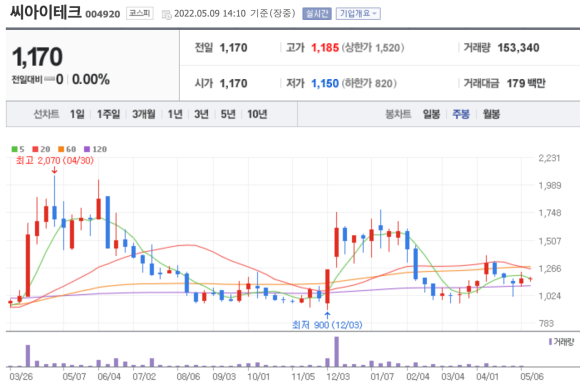Click the red arrow marking the high

(x=54, y=170)
